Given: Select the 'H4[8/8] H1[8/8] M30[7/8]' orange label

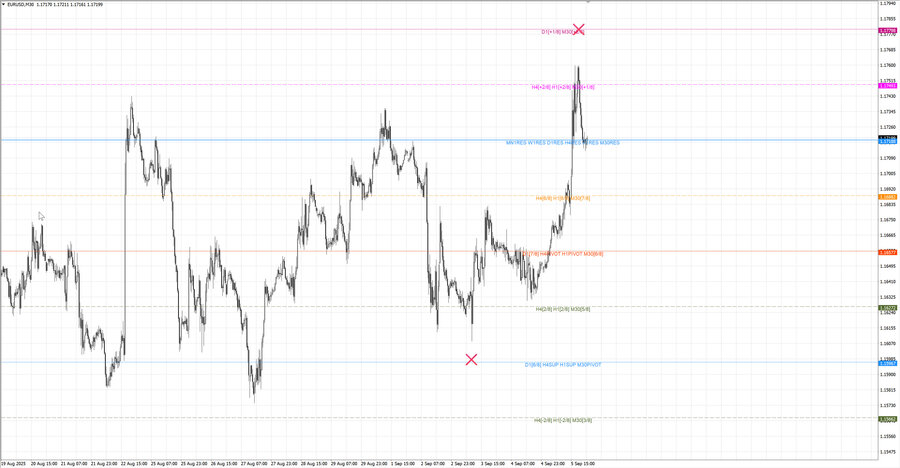Looking at the screenshot, I should [x=563, y=198].
